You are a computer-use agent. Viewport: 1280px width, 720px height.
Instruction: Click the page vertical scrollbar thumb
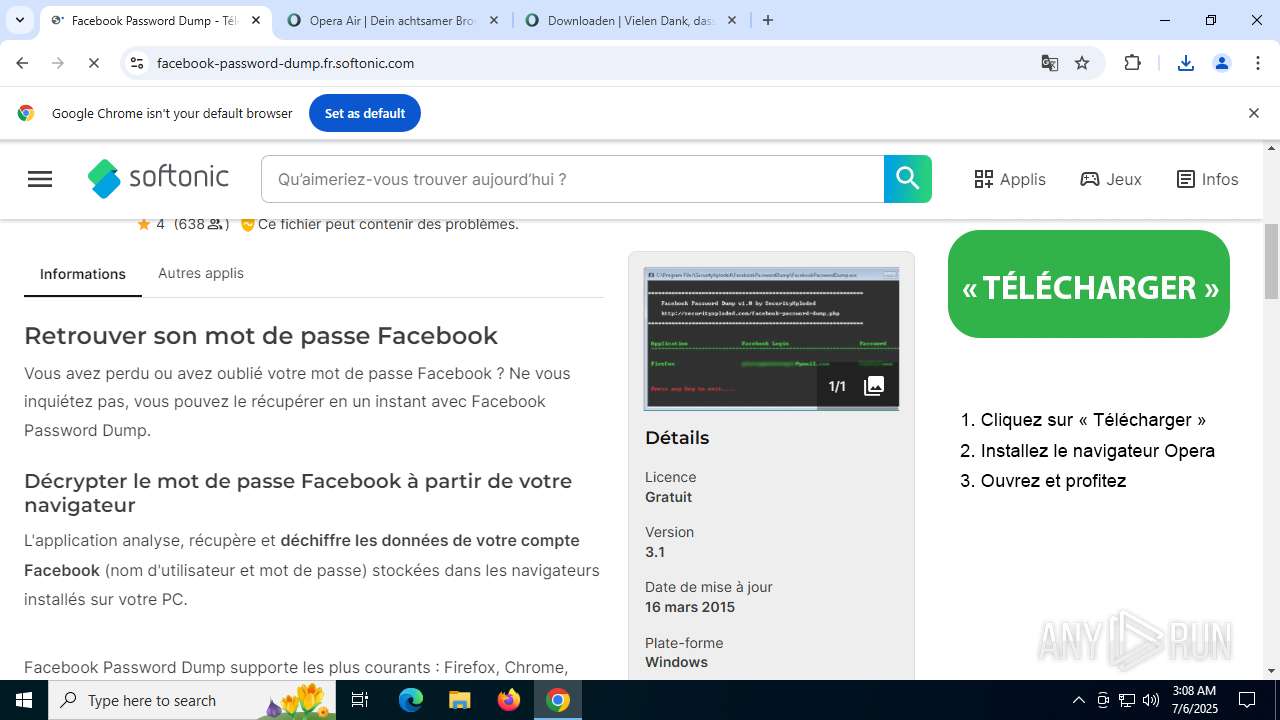pyautogui.click(x=1271, y=262)
